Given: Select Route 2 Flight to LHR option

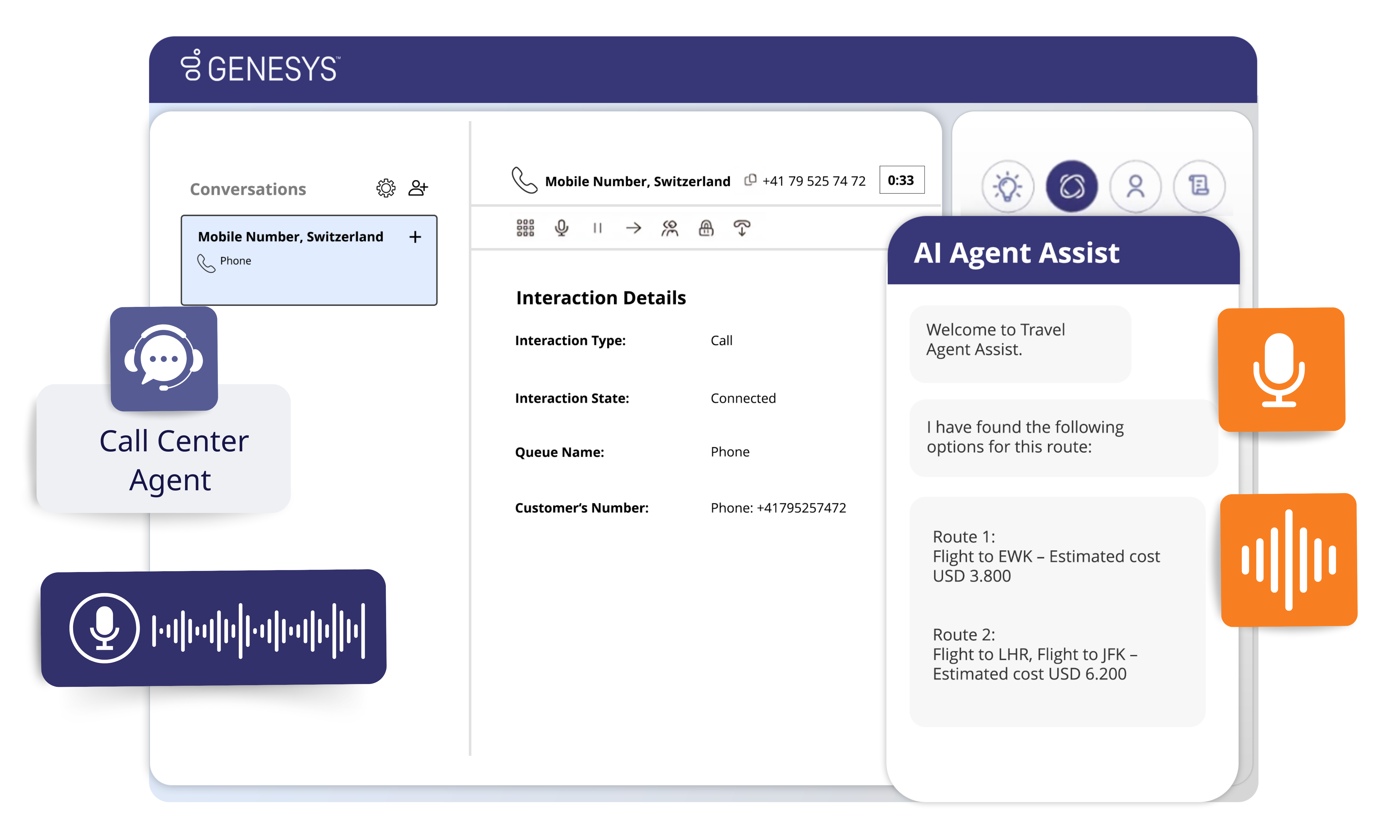Looking at the screenshot, I should point(1034,654).
